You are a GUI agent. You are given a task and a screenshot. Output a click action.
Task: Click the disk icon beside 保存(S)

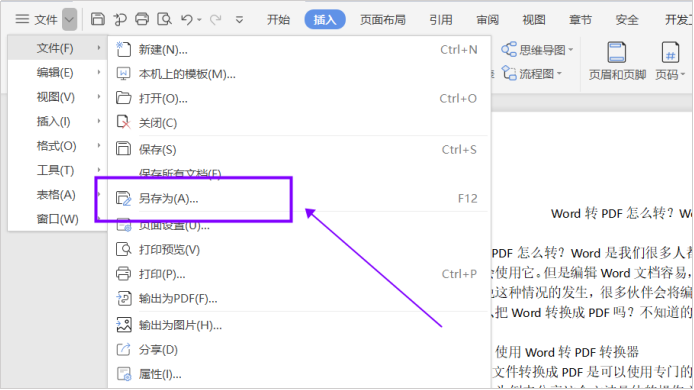(123, 149)
